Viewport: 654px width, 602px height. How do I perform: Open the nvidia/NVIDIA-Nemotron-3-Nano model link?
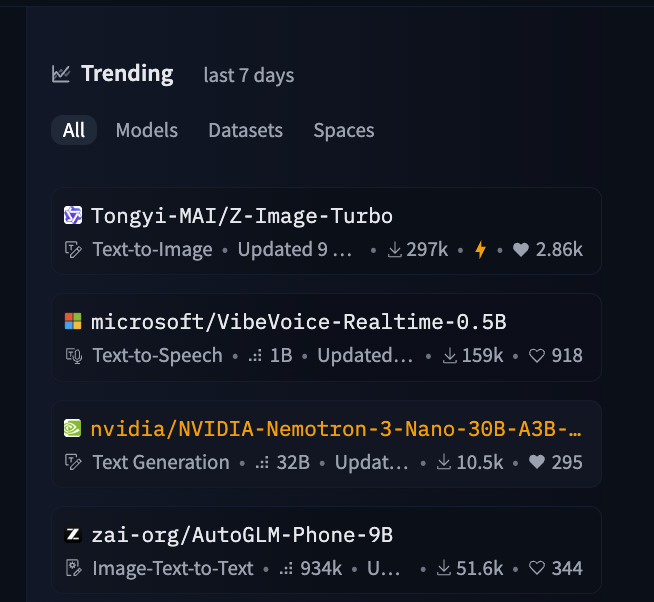point(336,428)
